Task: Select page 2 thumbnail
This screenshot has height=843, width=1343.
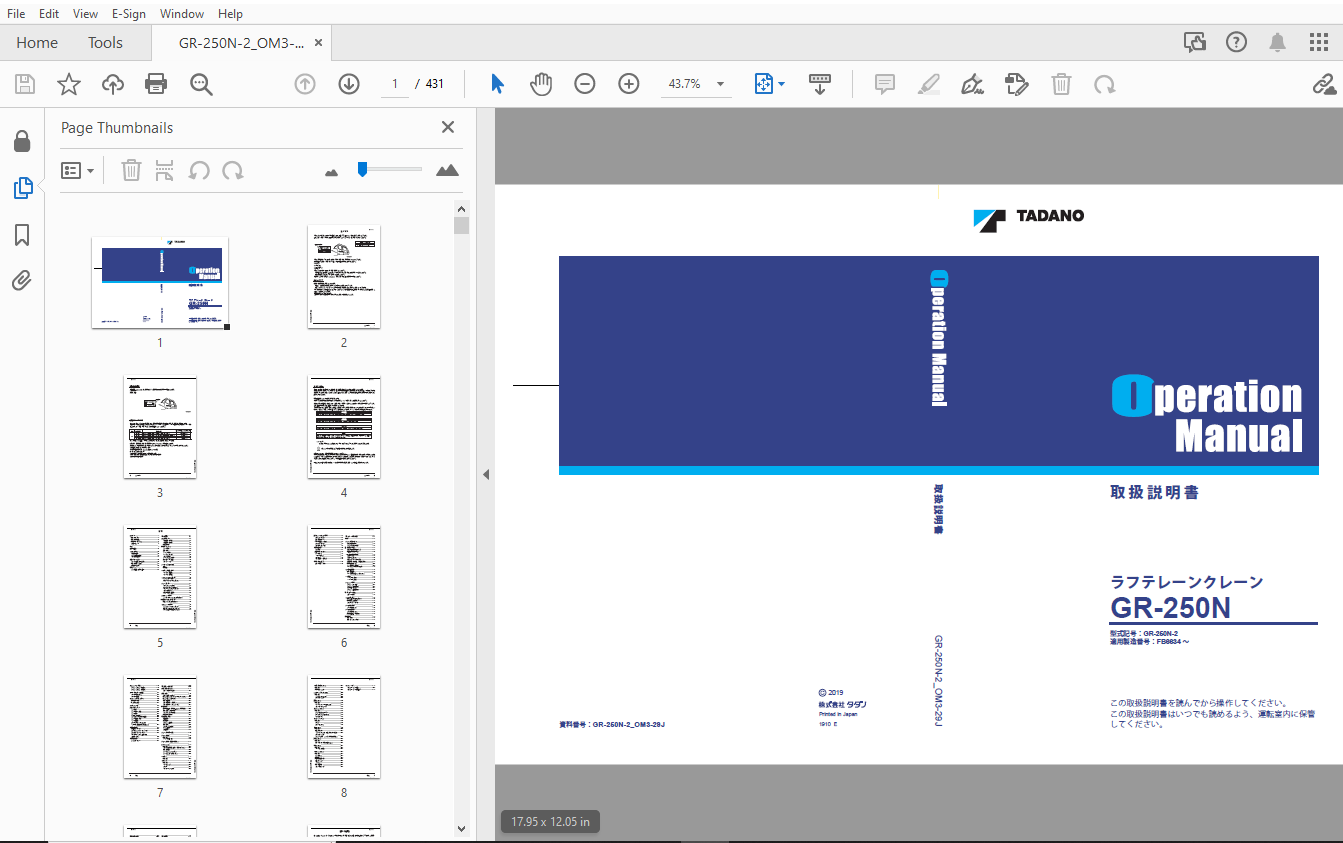Action: (x=344, y=276)
